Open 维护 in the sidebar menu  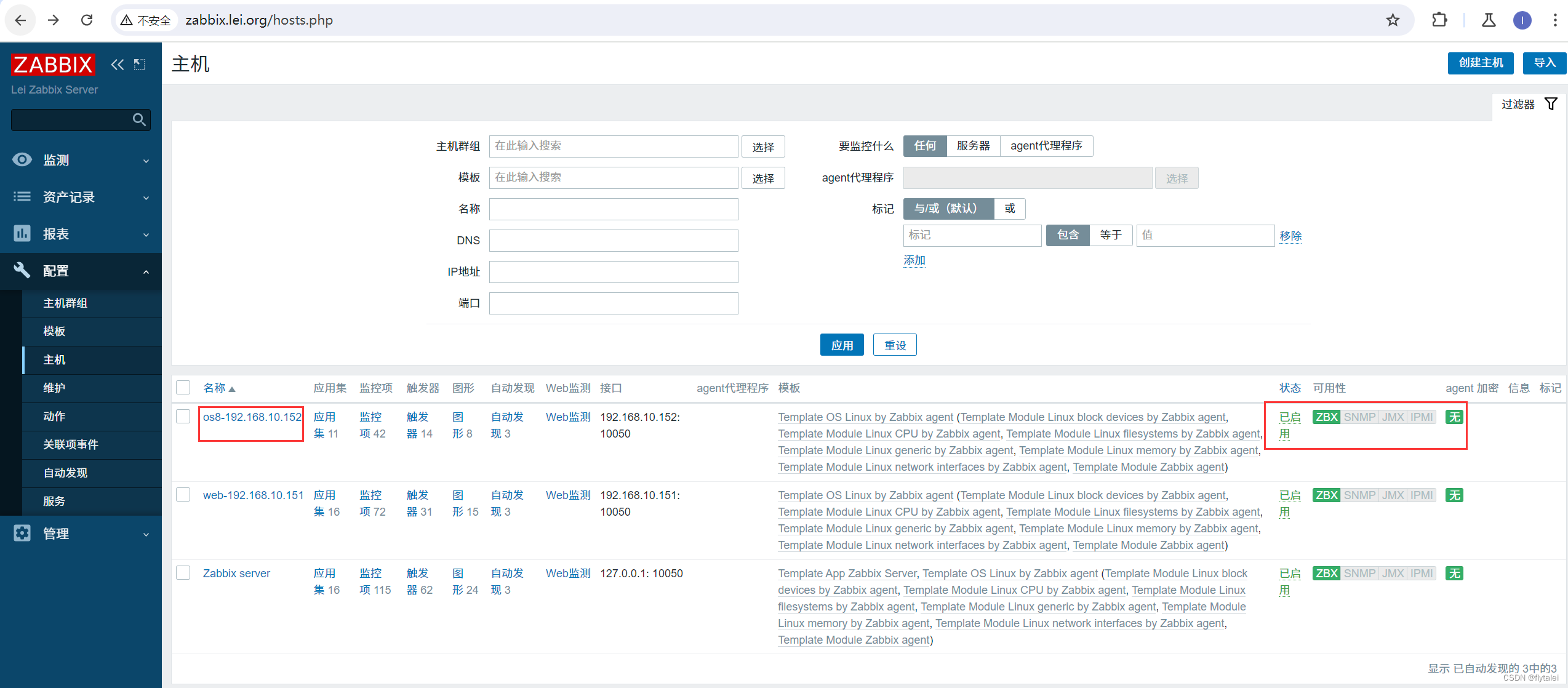tap(92, 388)
